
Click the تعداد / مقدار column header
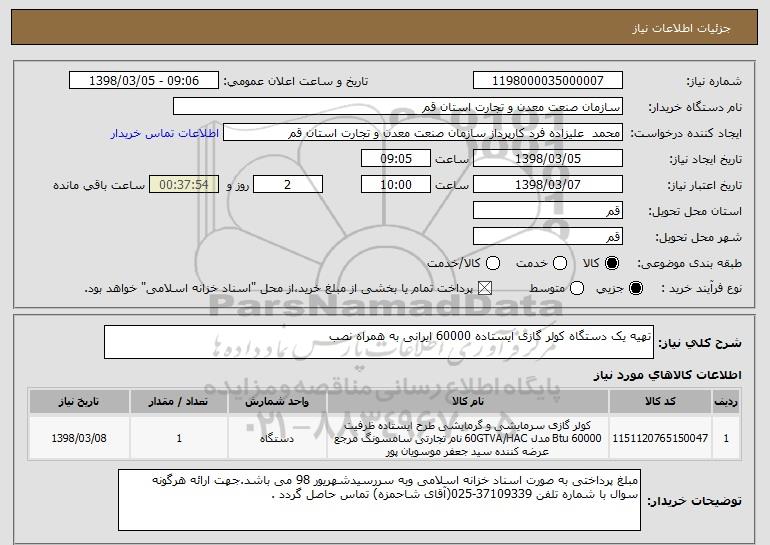(x=179, y=402)
